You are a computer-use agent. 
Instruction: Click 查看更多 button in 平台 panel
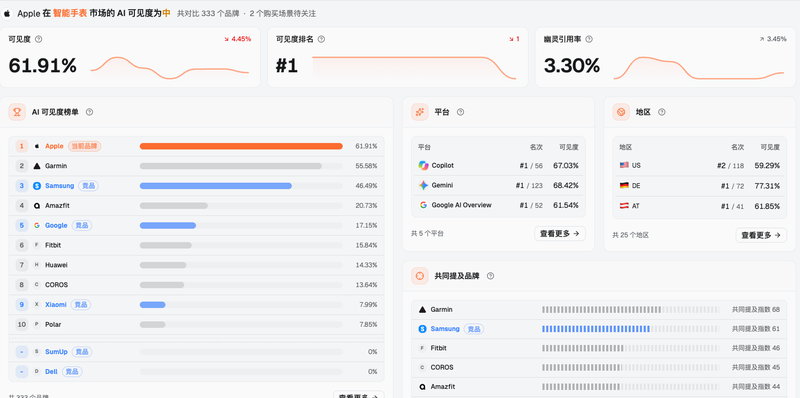tap(560, 233)
